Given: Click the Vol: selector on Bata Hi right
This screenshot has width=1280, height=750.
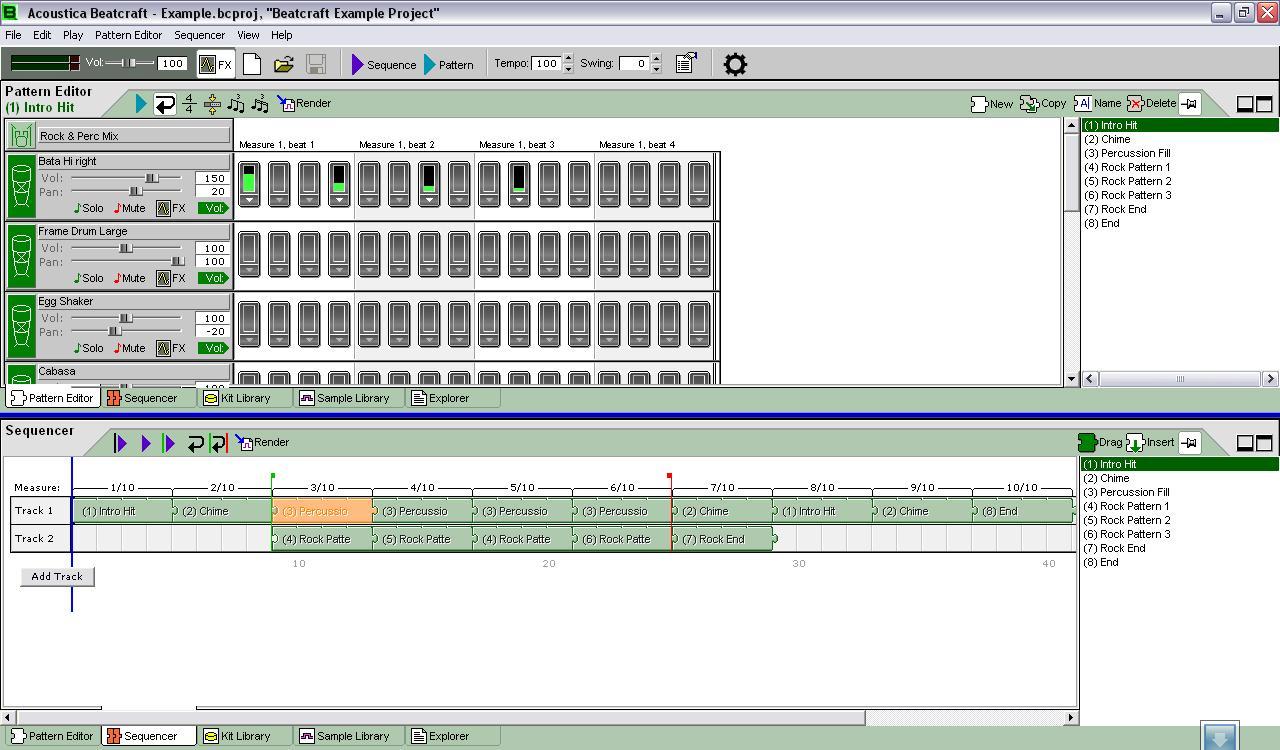Looking at the screenshot, I should [x=213, y=208].
